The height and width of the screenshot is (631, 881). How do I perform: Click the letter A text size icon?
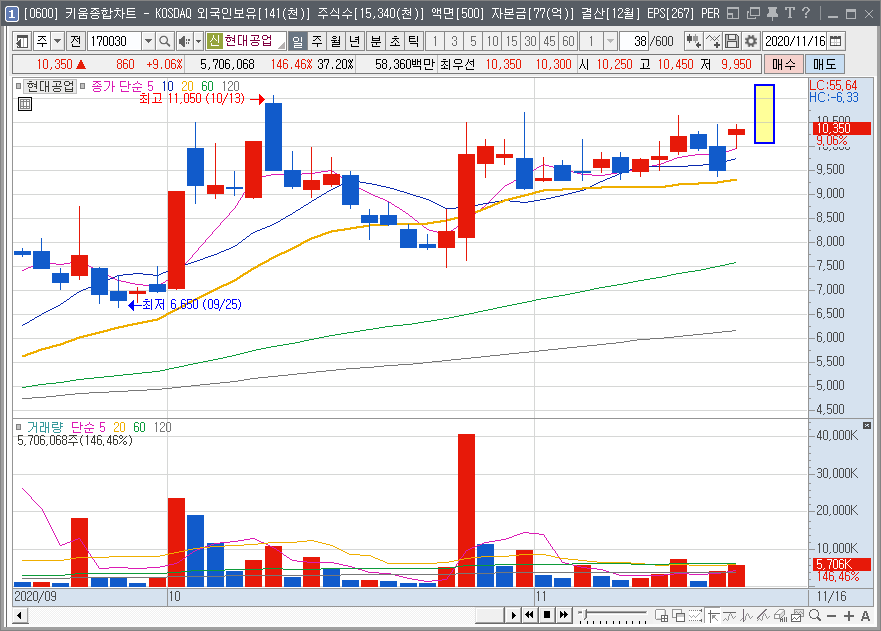[x=865, y=616]
